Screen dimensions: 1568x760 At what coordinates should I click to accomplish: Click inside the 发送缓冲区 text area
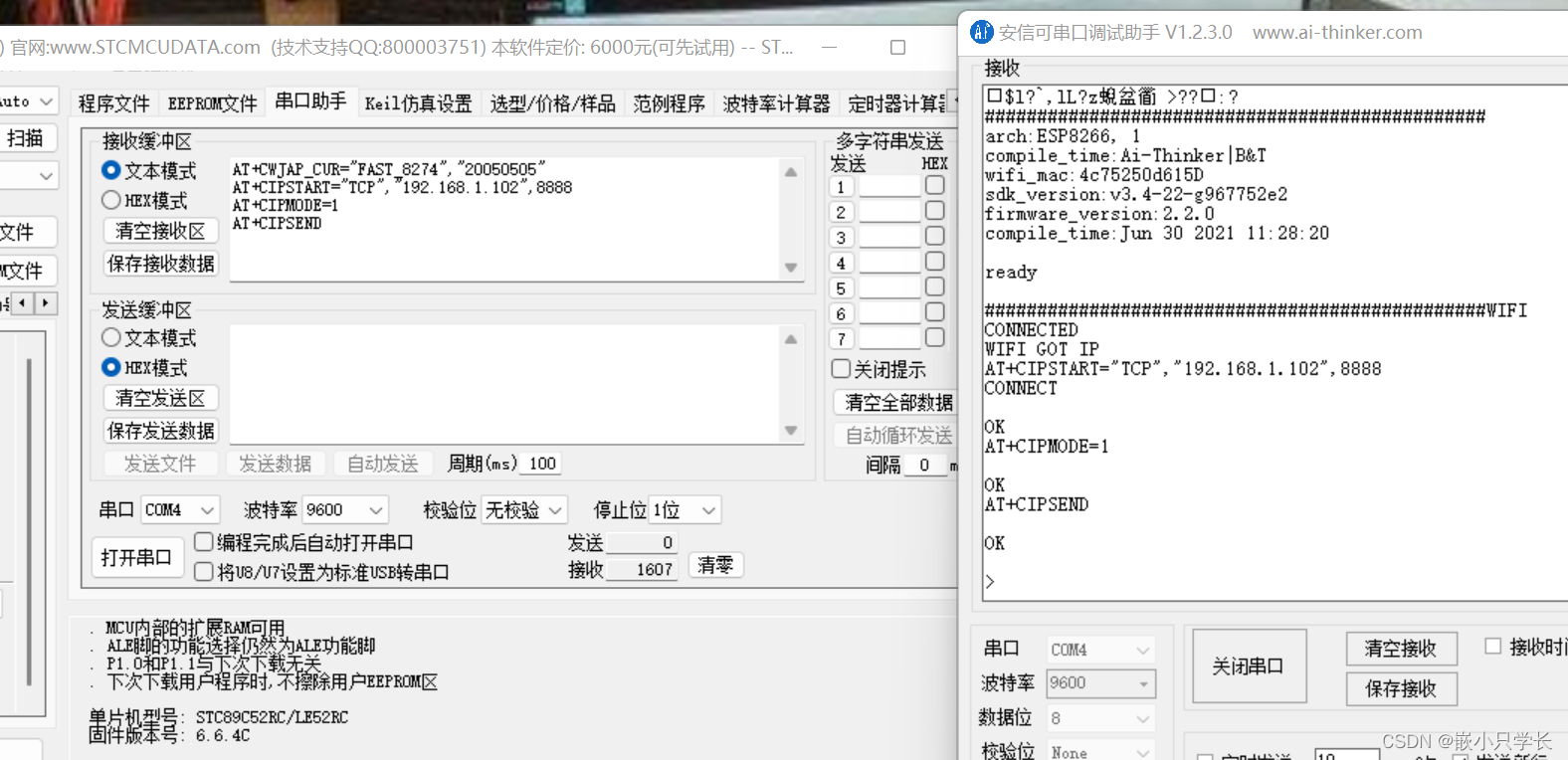505,384
